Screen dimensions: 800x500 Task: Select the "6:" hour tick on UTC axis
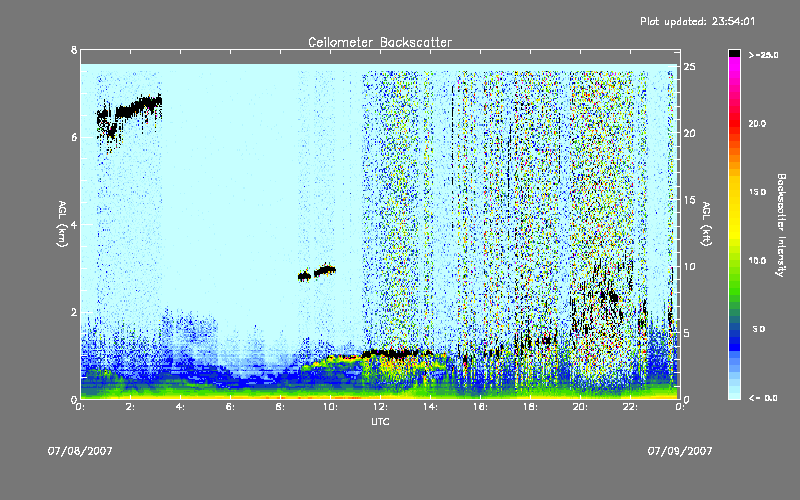(231, 407)
